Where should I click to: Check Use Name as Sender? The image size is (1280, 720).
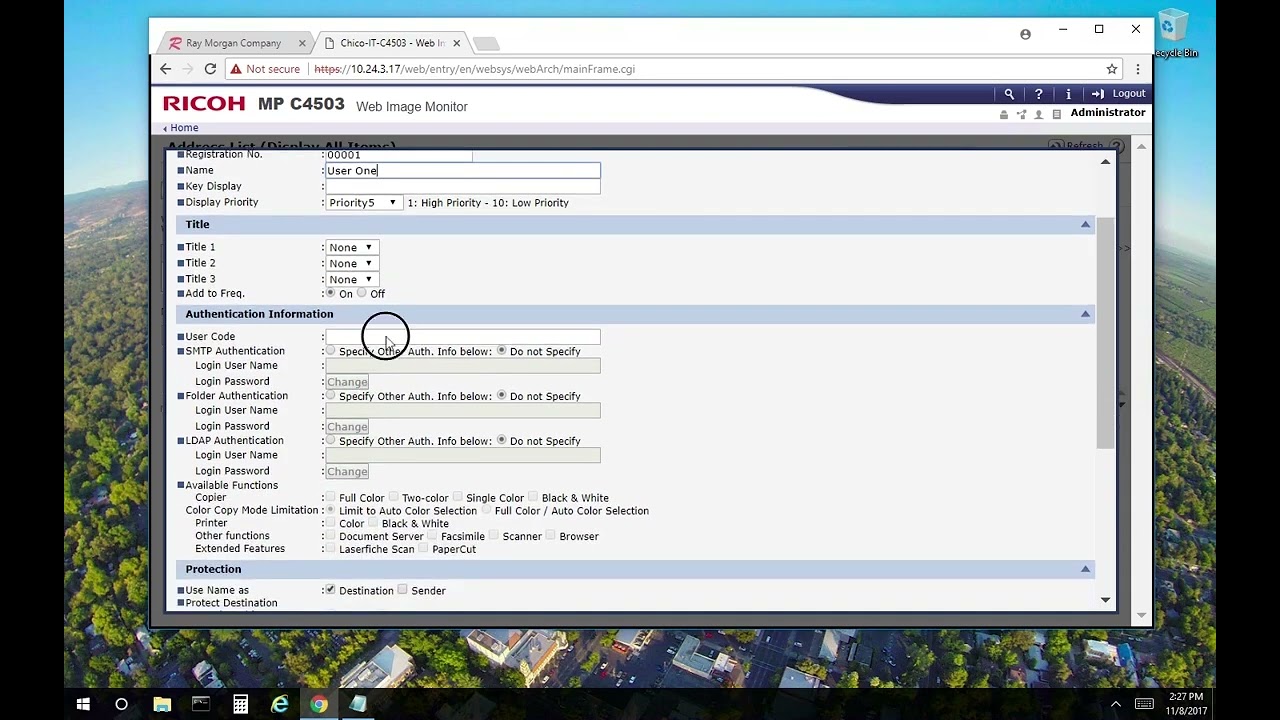pos(402,590)
